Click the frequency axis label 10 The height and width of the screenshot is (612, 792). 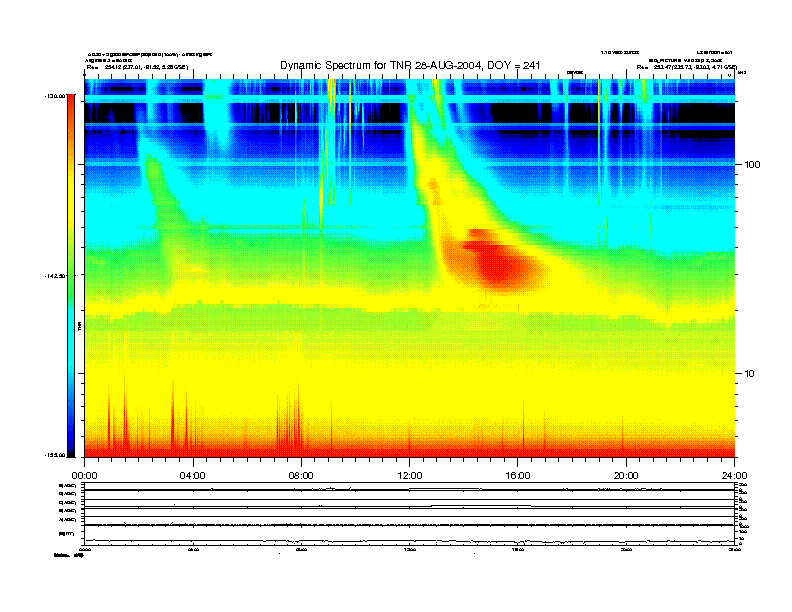click(750, 374)
